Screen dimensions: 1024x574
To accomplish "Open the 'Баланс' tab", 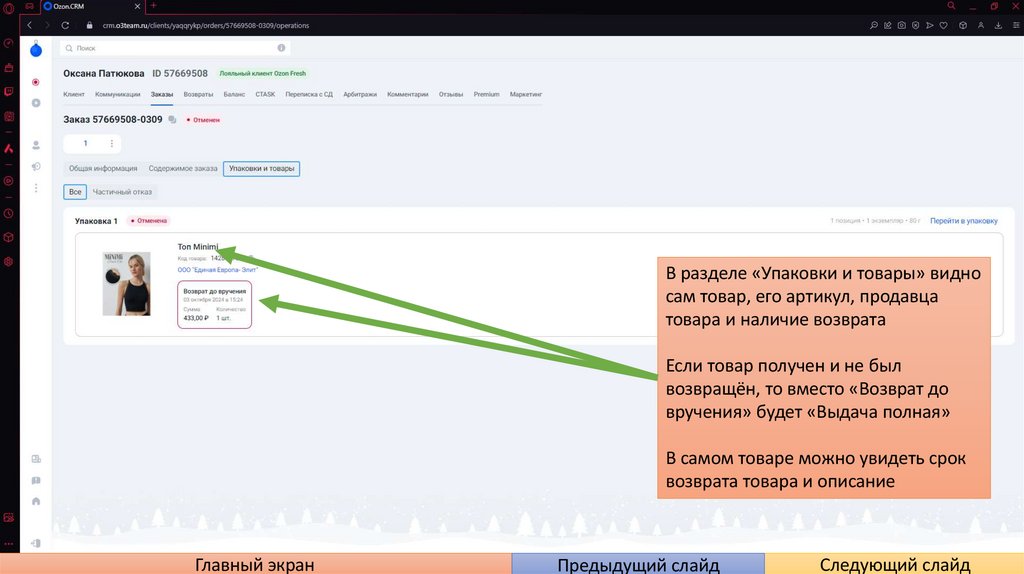I will 234,94.
